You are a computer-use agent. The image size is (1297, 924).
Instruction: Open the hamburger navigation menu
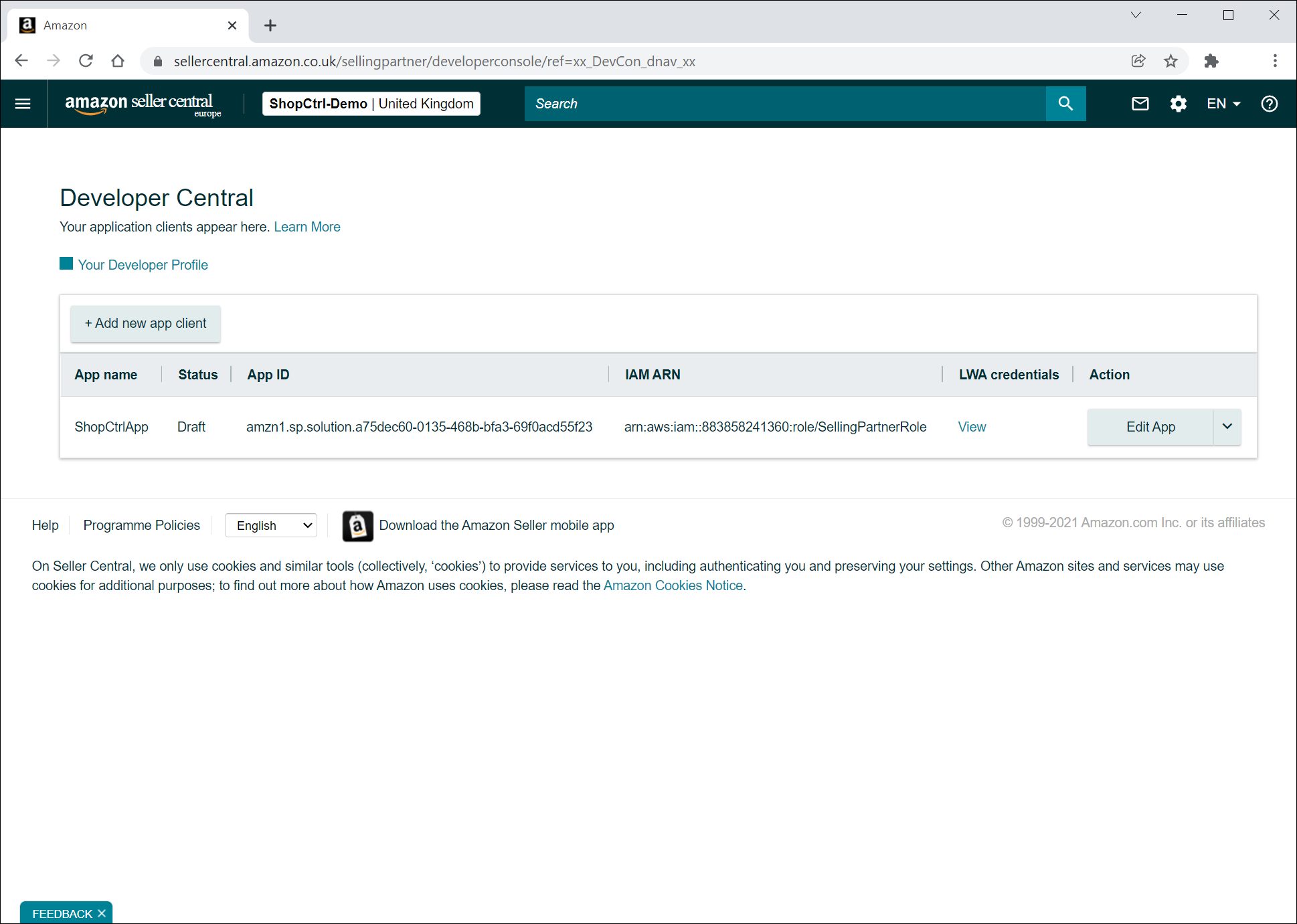point(23,104)
